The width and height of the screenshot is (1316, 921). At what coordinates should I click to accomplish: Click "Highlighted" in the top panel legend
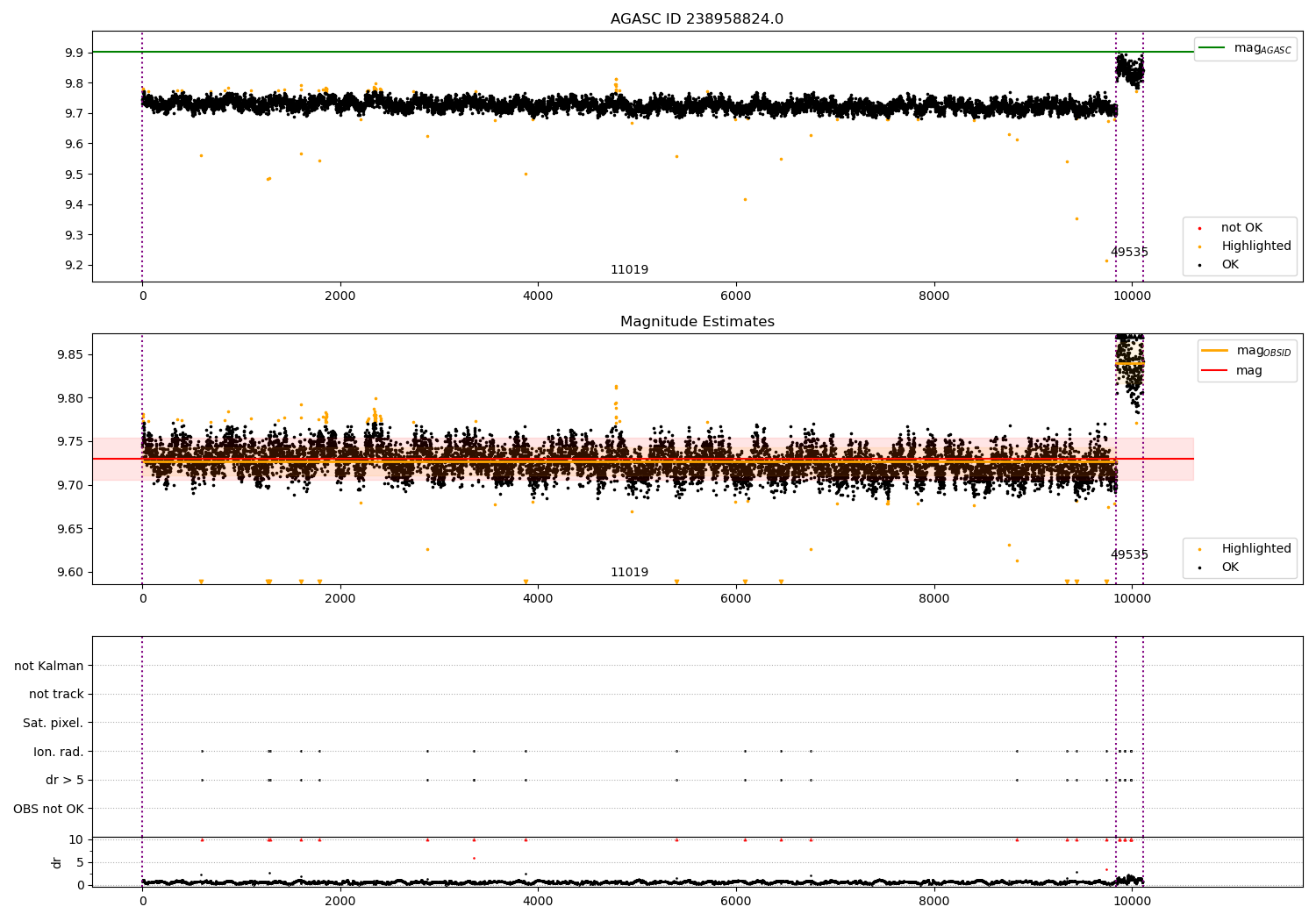[x=1256, y=246]
